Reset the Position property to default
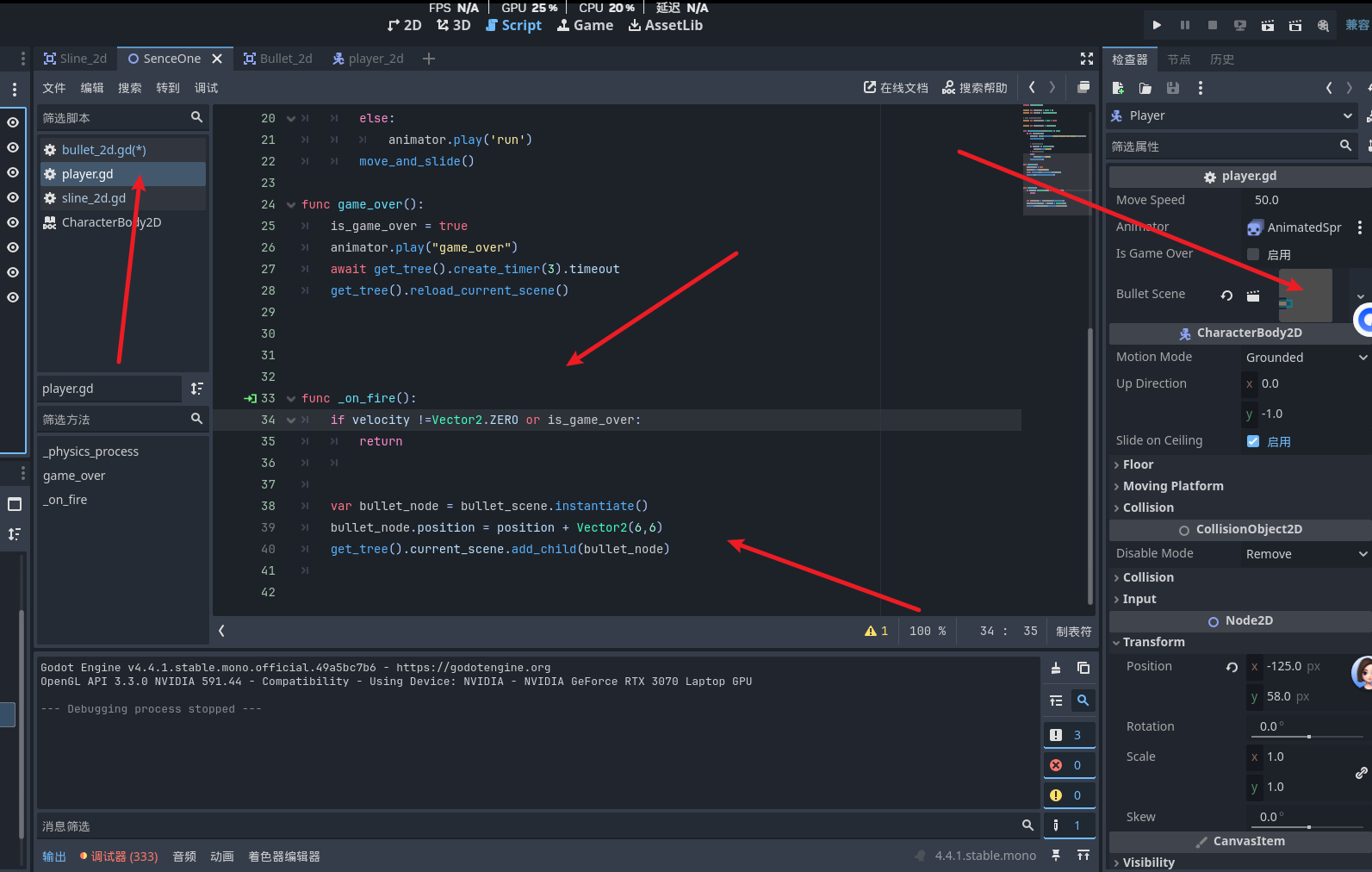This screenshot has height=872, width=1372. tap(1232, 667)
